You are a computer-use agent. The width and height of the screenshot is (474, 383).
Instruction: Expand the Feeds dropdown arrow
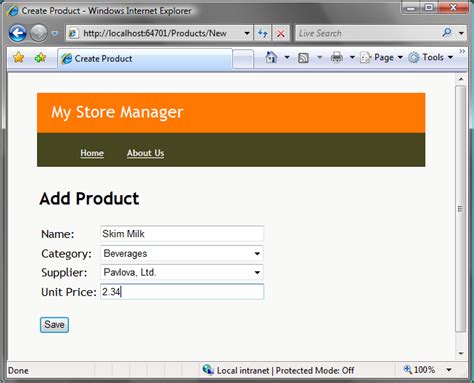tap(319, 58)
